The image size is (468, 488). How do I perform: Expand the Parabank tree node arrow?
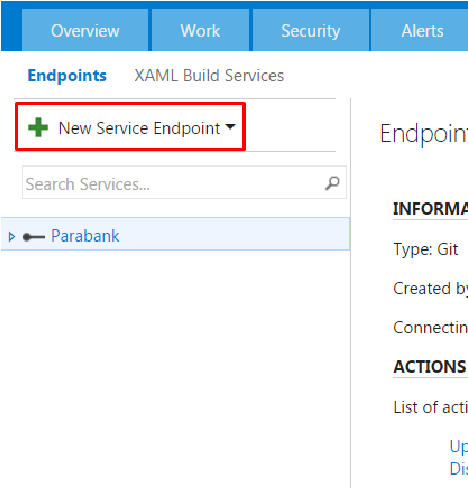[12, 237]
